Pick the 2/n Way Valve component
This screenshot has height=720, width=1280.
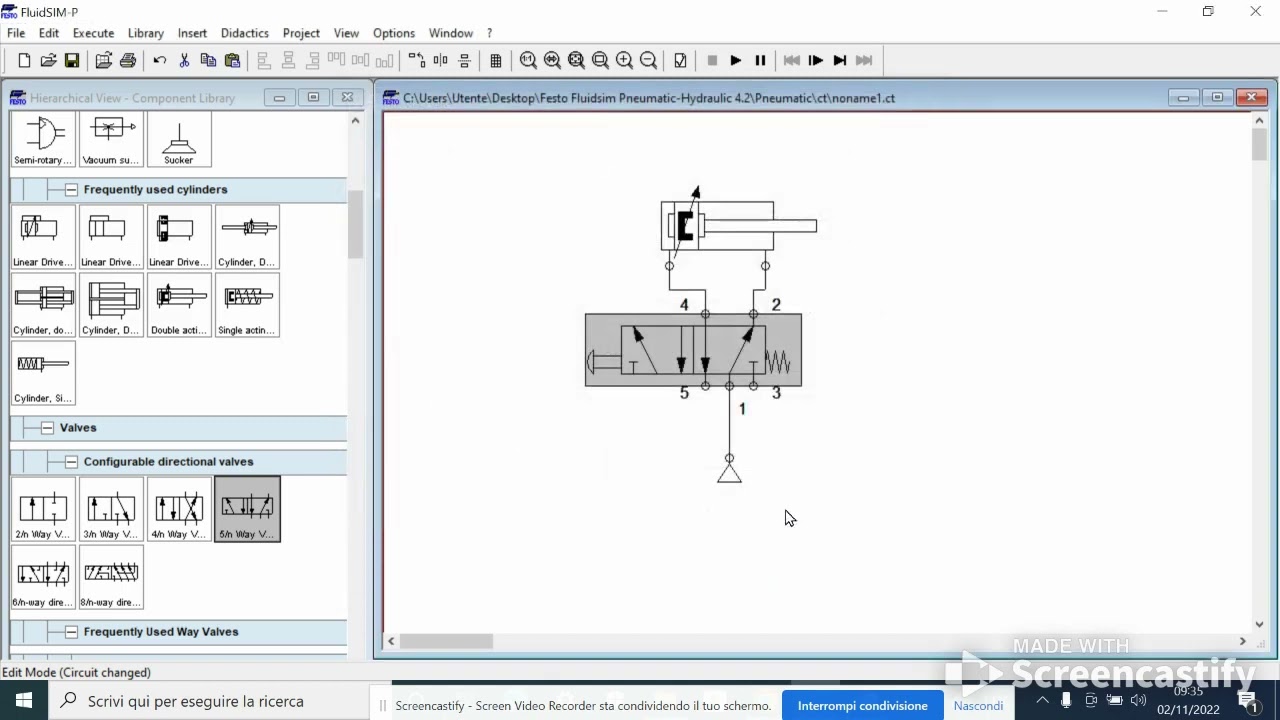(43, 509)
